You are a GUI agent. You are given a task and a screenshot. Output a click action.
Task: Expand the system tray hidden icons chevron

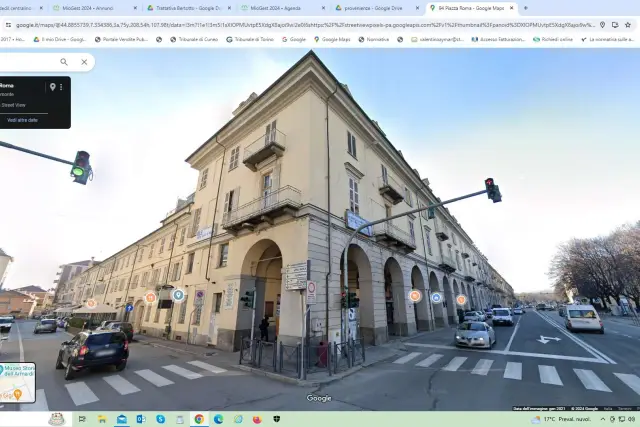pos(602,419)
